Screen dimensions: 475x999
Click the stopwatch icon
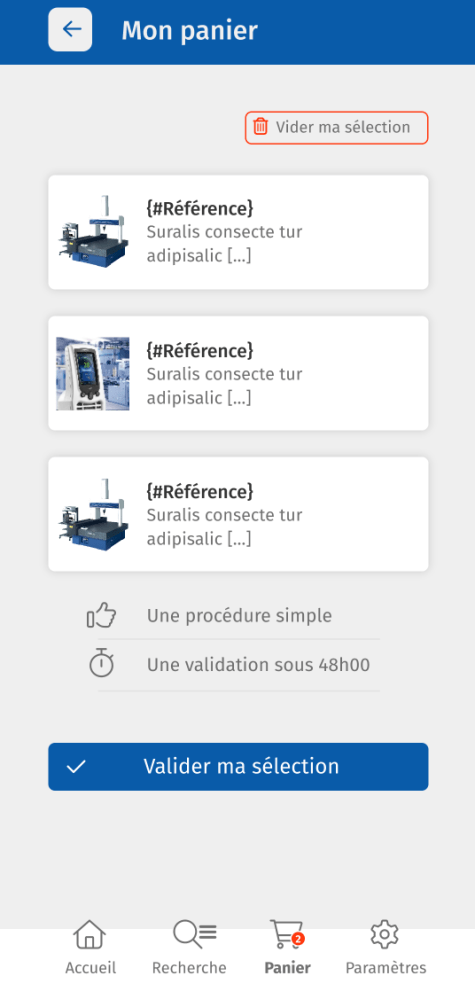tap(101, 663)
